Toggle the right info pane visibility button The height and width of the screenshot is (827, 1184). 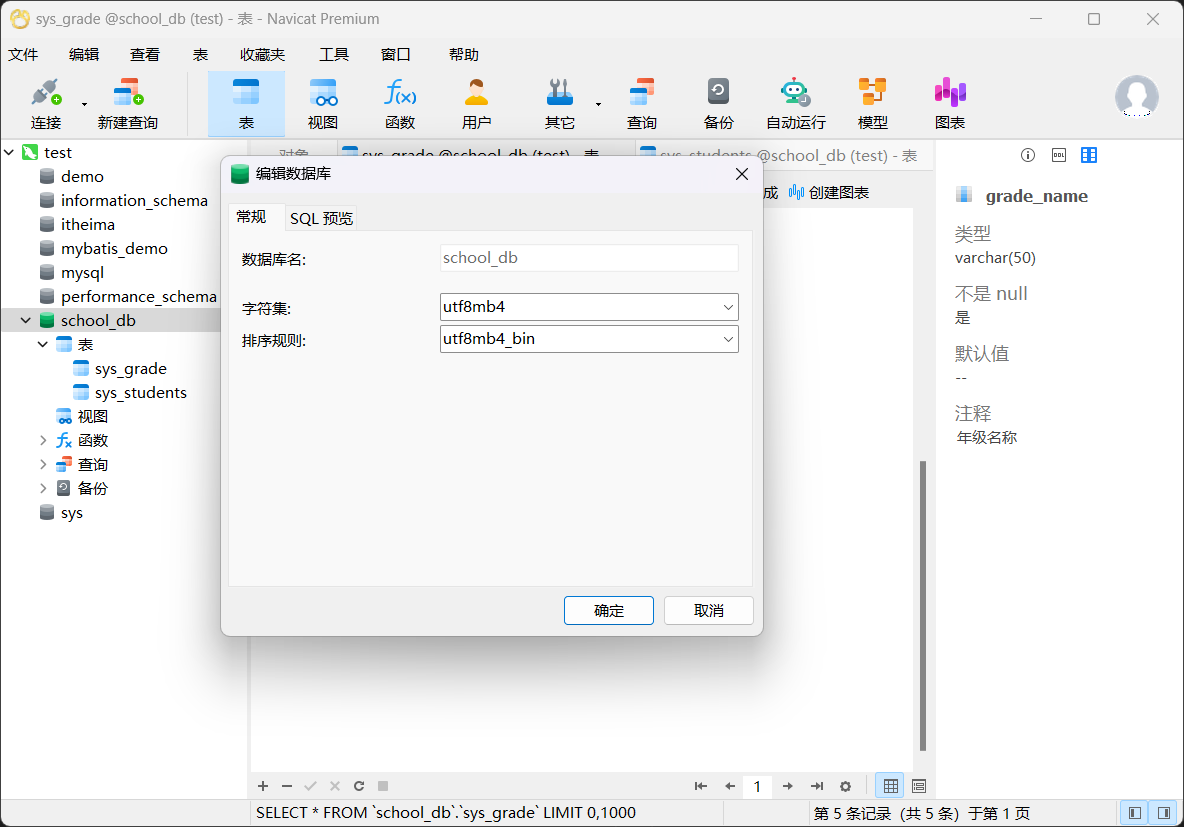click(x=1162, y=813)
